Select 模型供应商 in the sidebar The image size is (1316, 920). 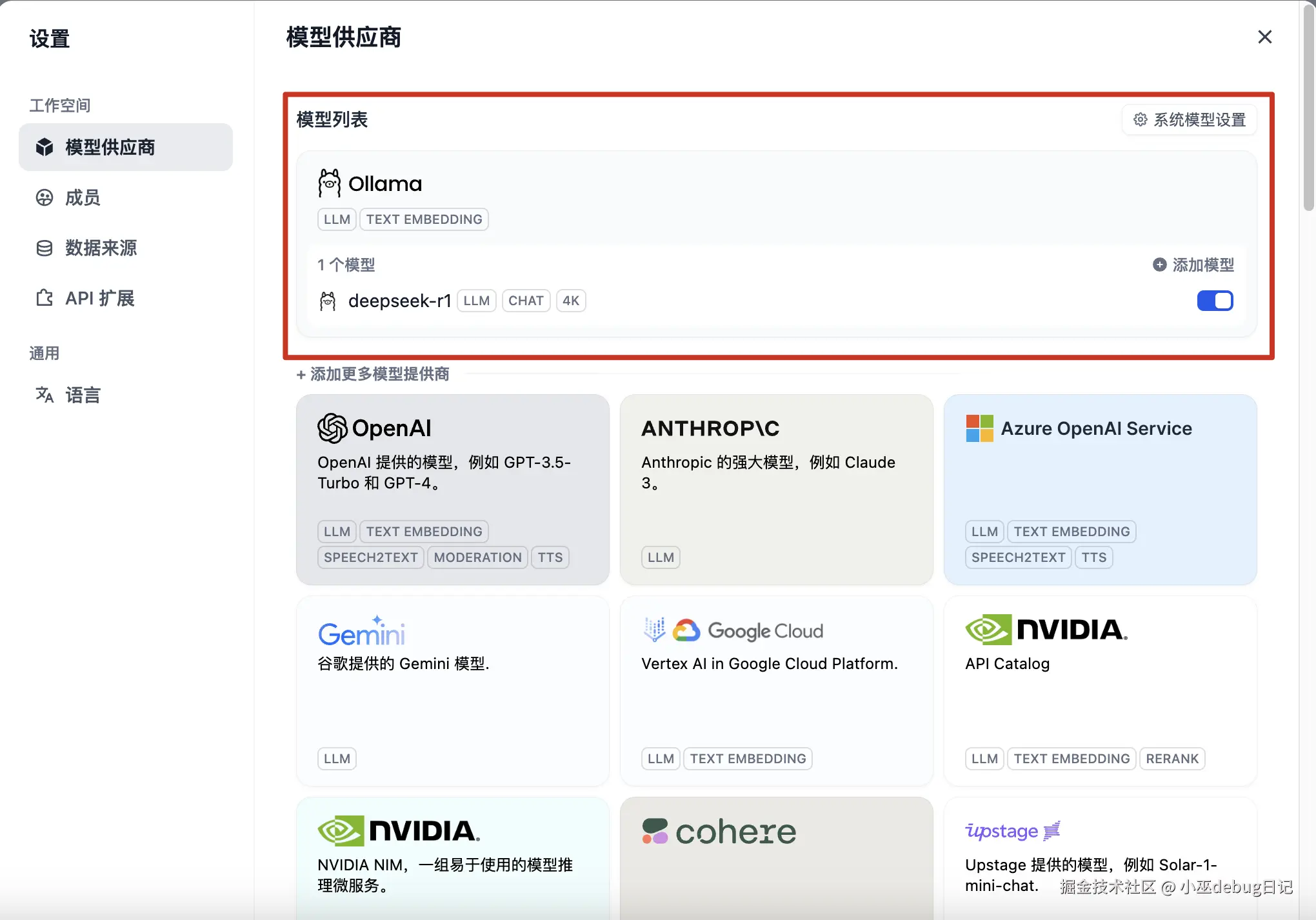(108, 147)
